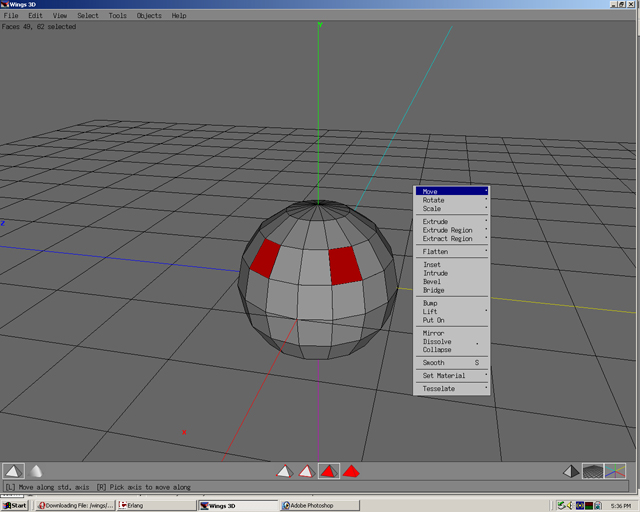Expand the Set Material submenu
640x512 pixels.
click(x=452, y=376)
